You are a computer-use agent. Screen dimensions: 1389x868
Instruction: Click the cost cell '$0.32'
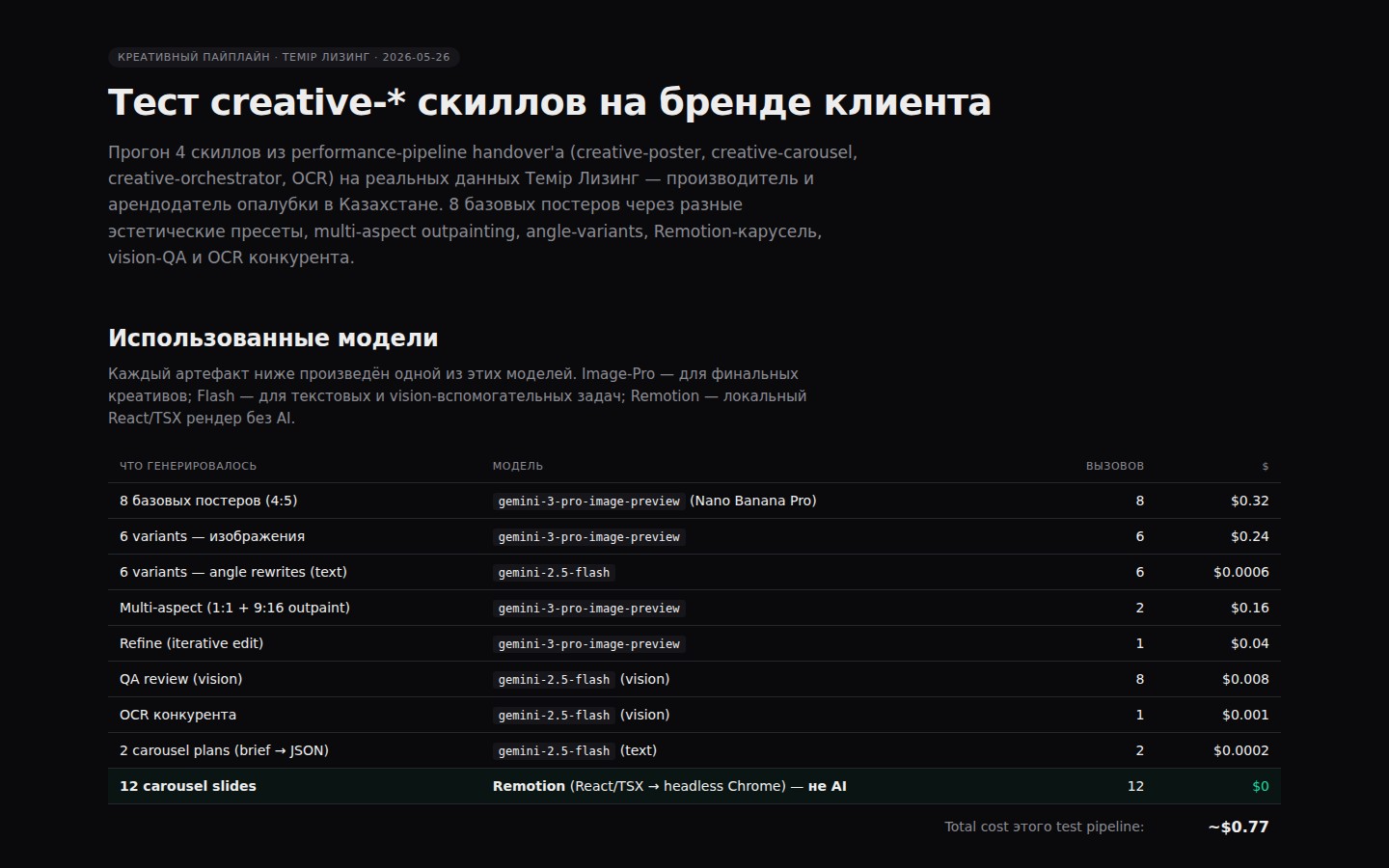(1250, 501)
